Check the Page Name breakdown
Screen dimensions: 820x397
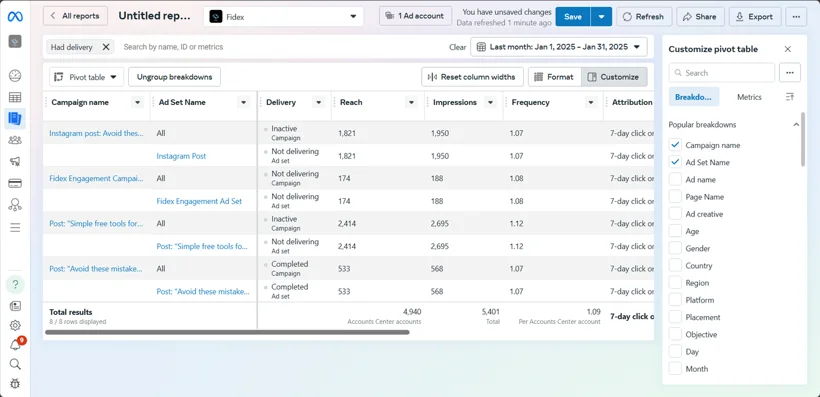coord(676,197)
